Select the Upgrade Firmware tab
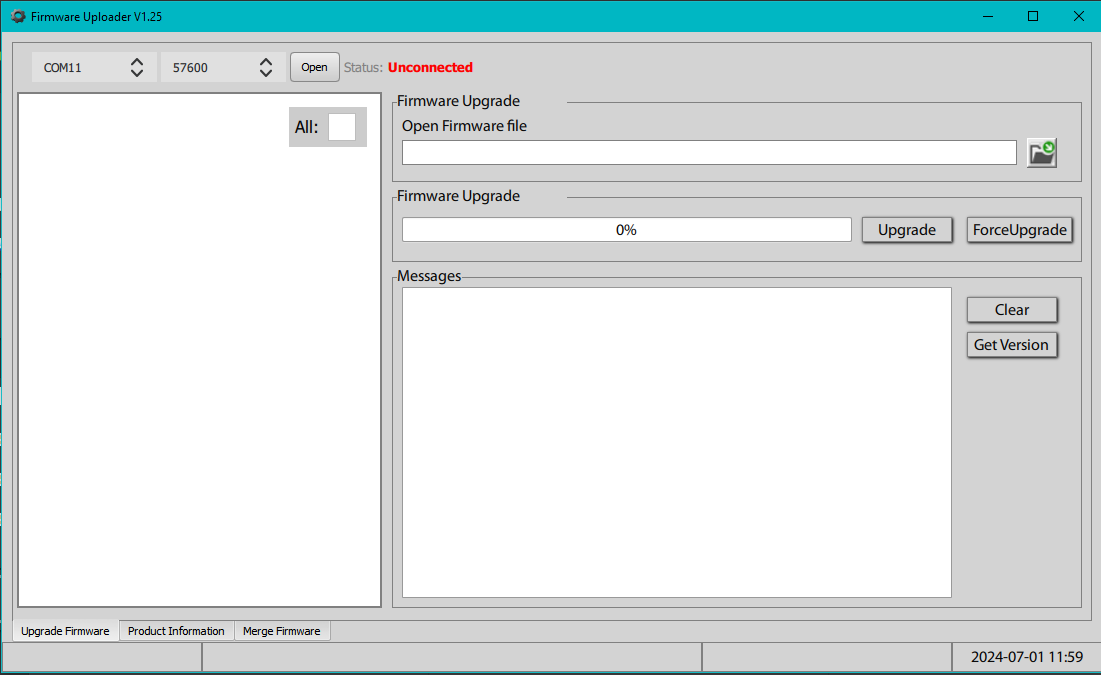 point(65,630)
